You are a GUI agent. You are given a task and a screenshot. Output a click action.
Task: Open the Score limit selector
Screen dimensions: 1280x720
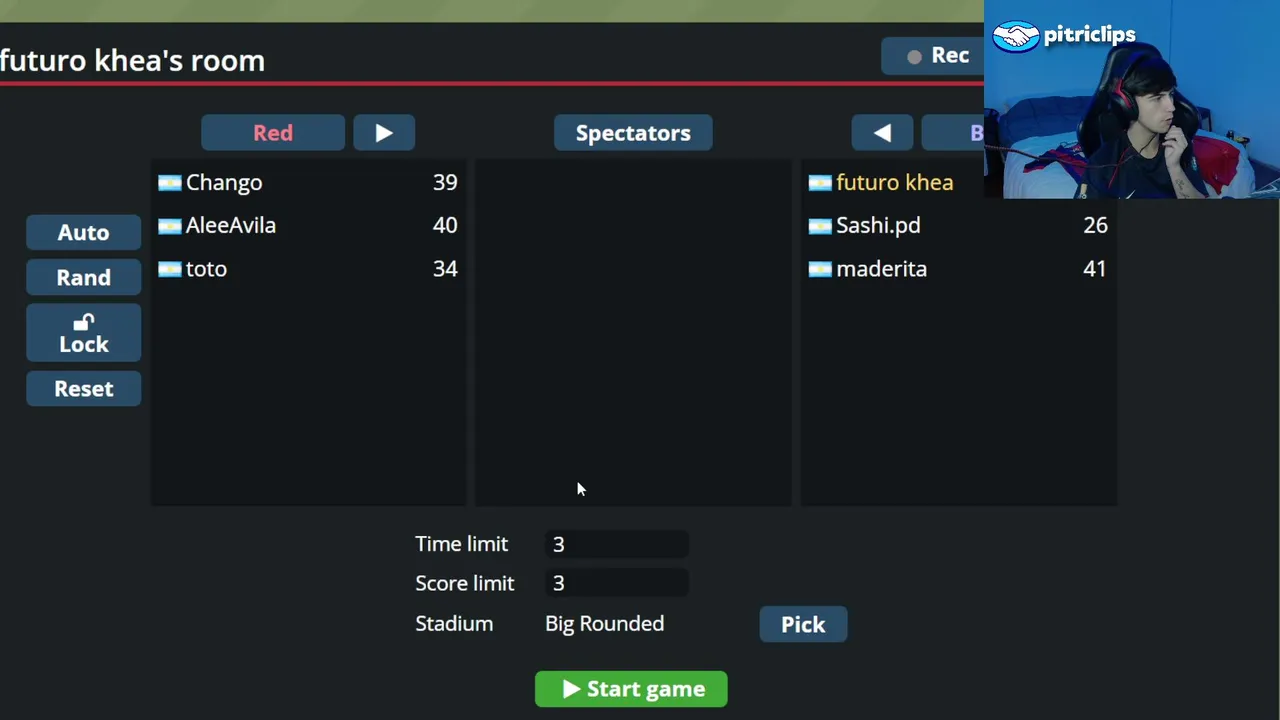pos(616,583)
